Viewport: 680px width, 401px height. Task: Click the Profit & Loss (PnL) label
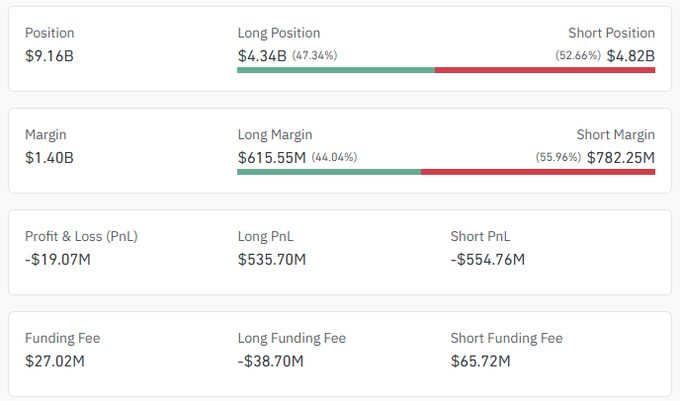pos(81,236)
